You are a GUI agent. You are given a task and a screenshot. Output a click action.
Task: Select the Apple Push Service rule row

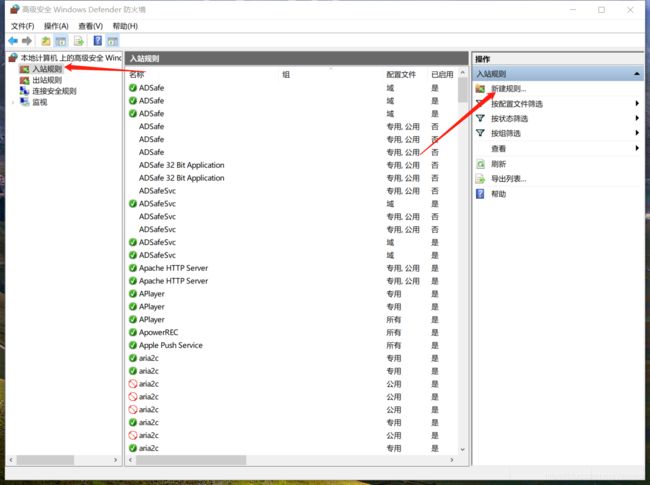point(291,345)
